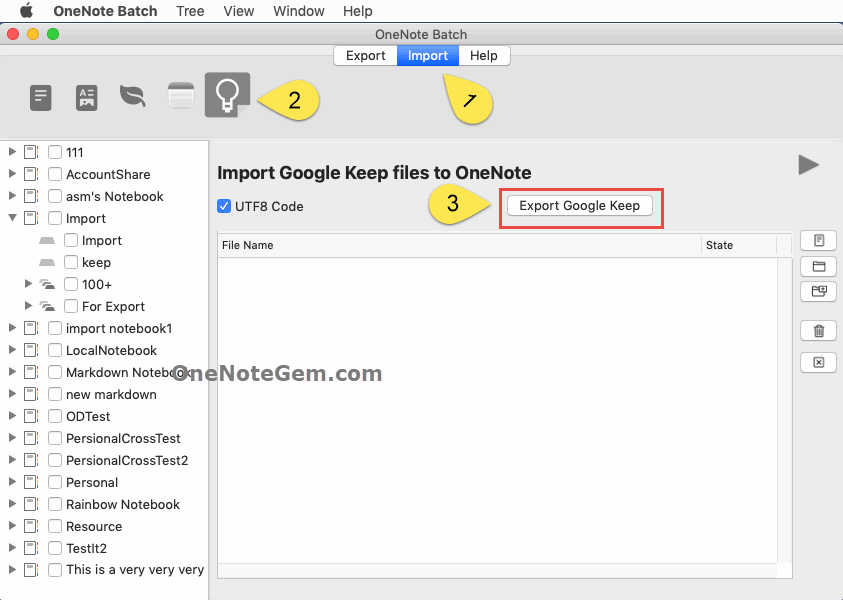Check the asm's Notebook checkbox

pos(55,196)
